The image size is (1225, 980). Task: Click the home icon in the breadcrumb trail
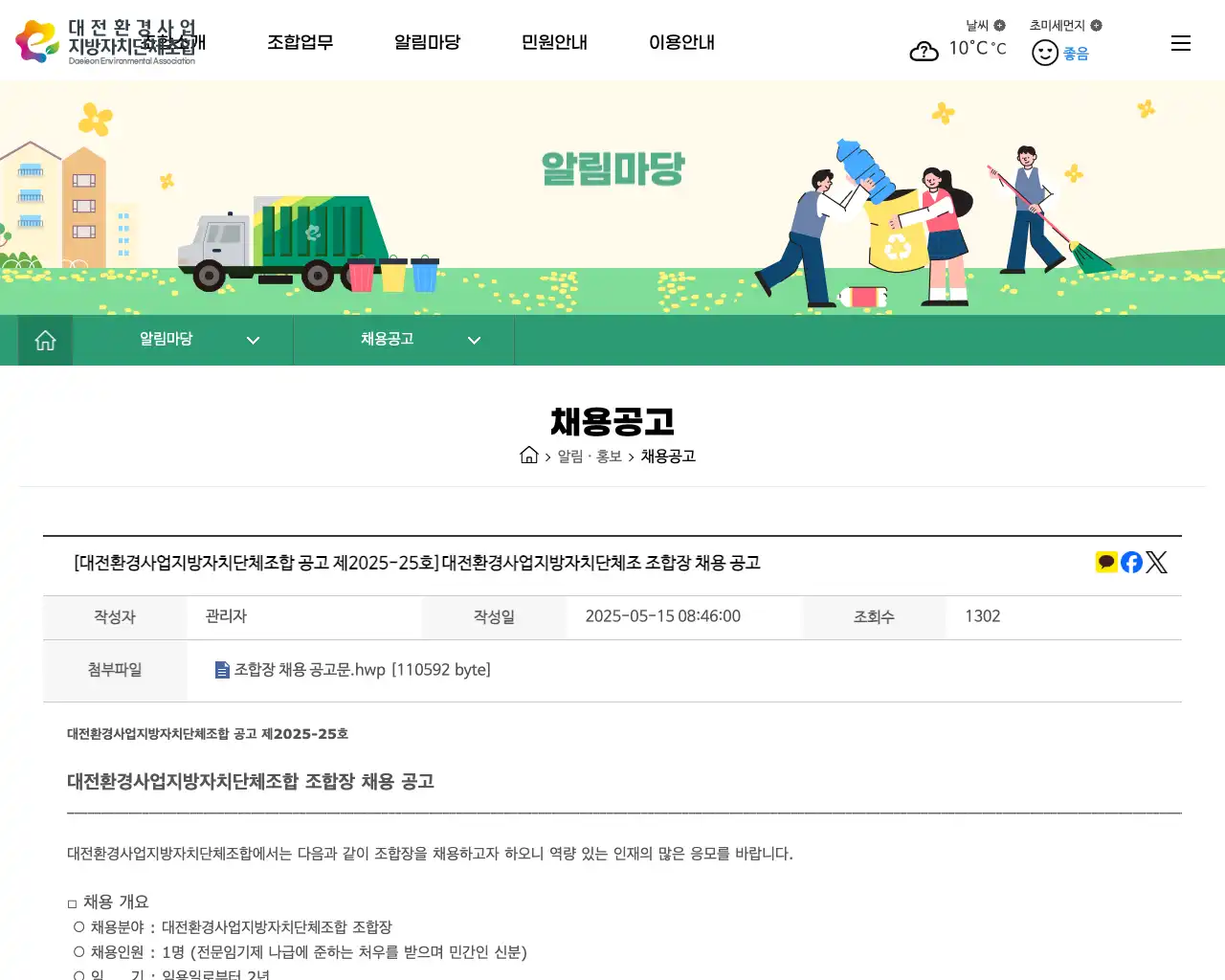529,456
